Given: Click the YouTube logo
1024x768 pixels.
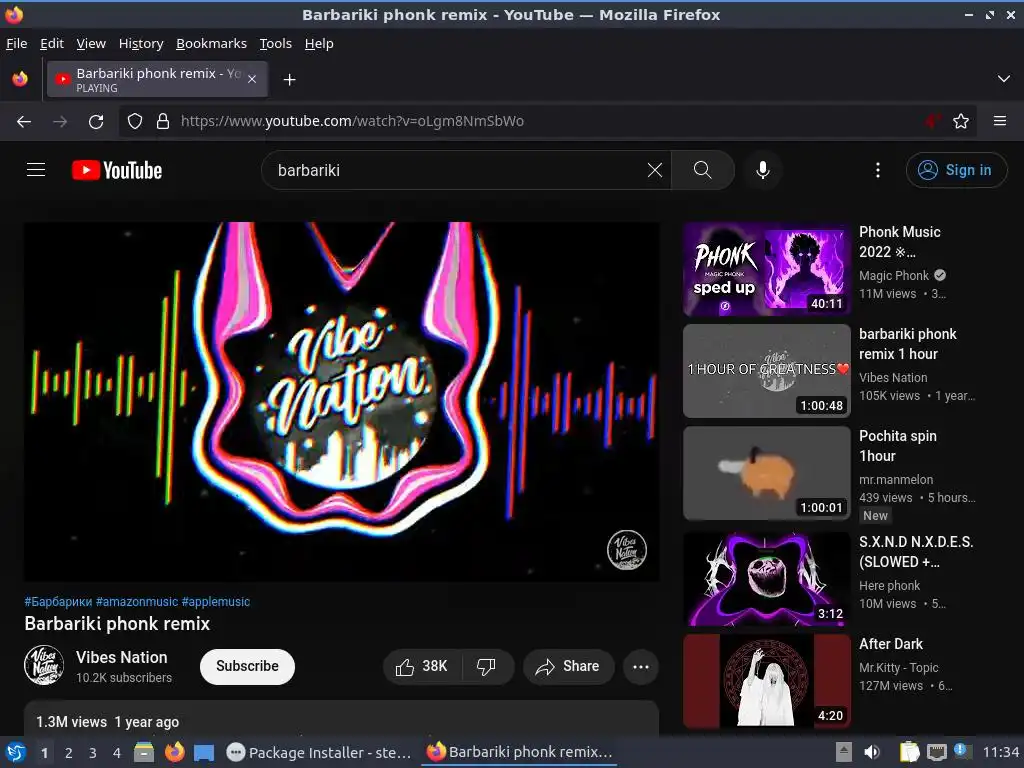Looking at the screenshot, I should point(117,170).
